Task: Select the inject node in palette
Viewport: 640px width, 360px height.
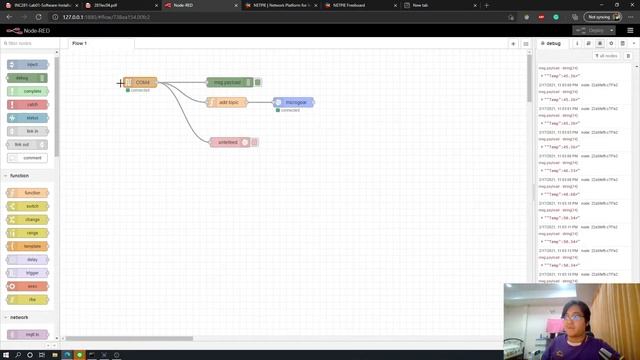Action: (28, 64)
